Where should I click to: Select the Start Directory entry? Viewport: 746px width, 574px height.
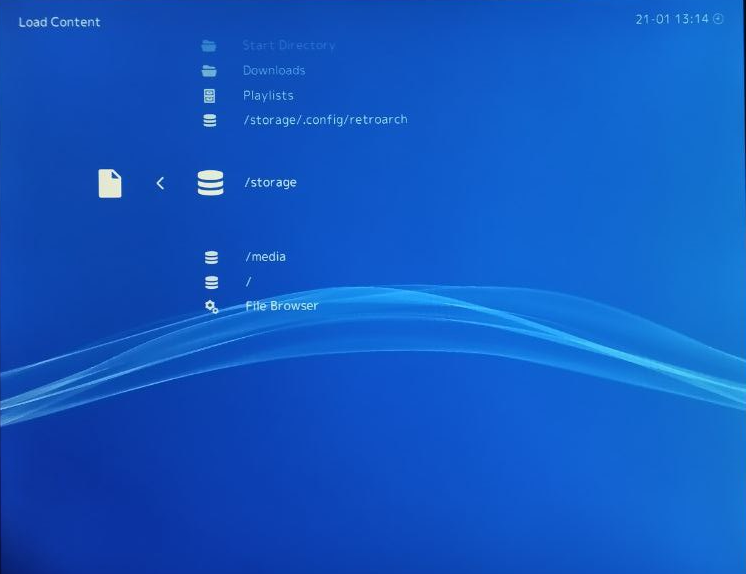click(x=289, y=45)
